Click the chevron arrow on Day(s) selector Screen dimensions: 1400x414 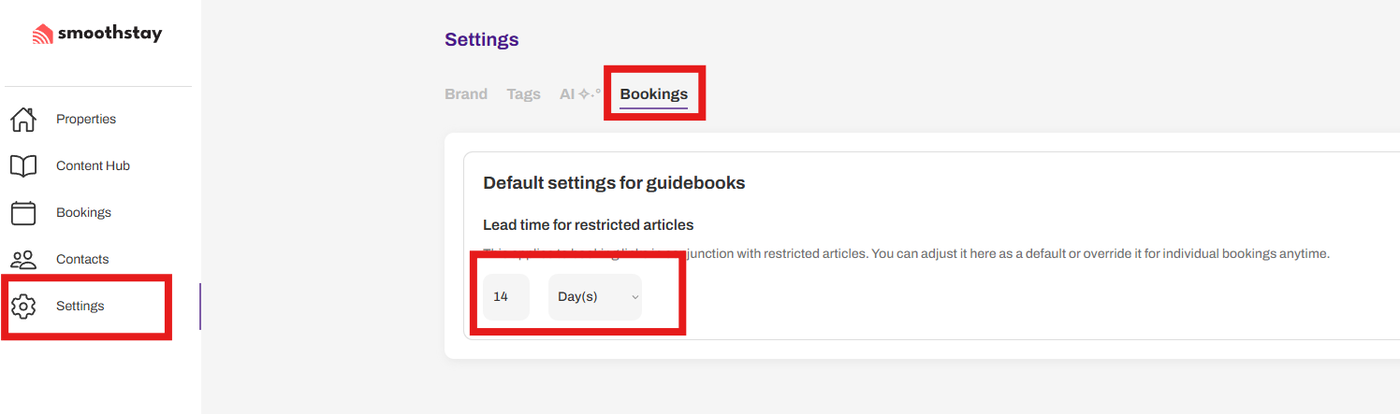coord(634,297)
